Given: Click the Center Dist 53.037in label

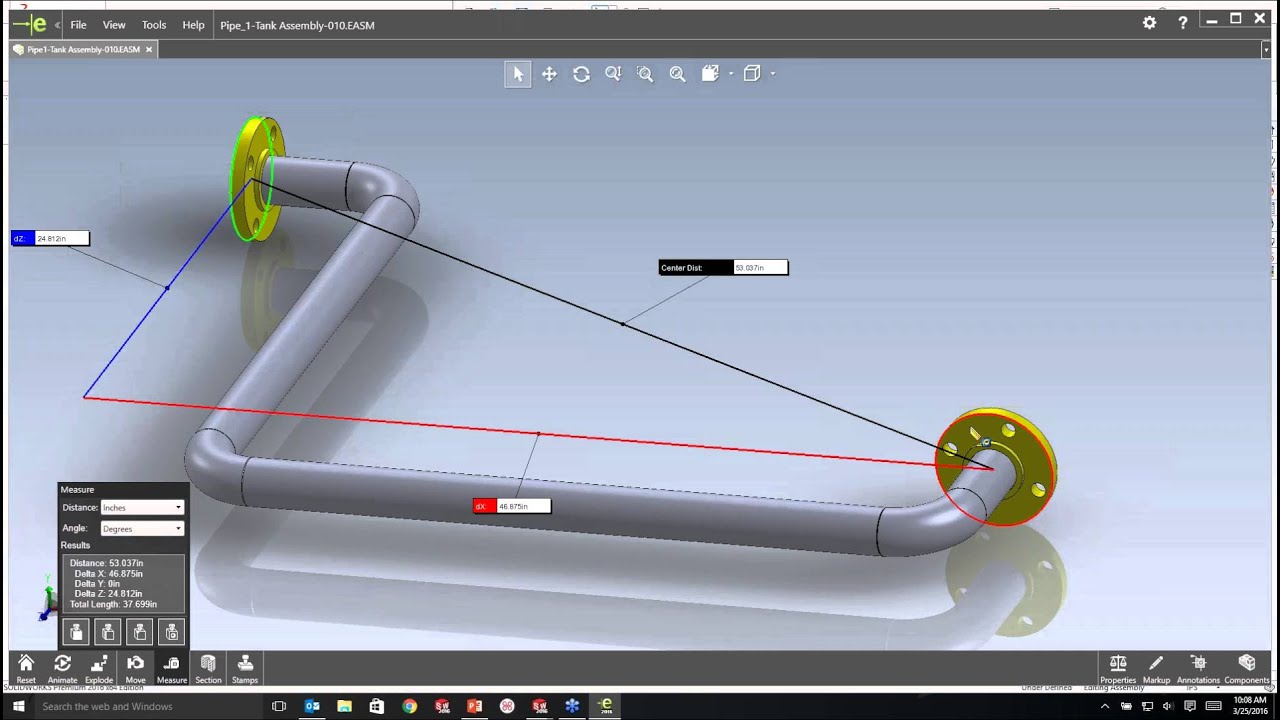Looking at the screenshot, I should point(723,268).
